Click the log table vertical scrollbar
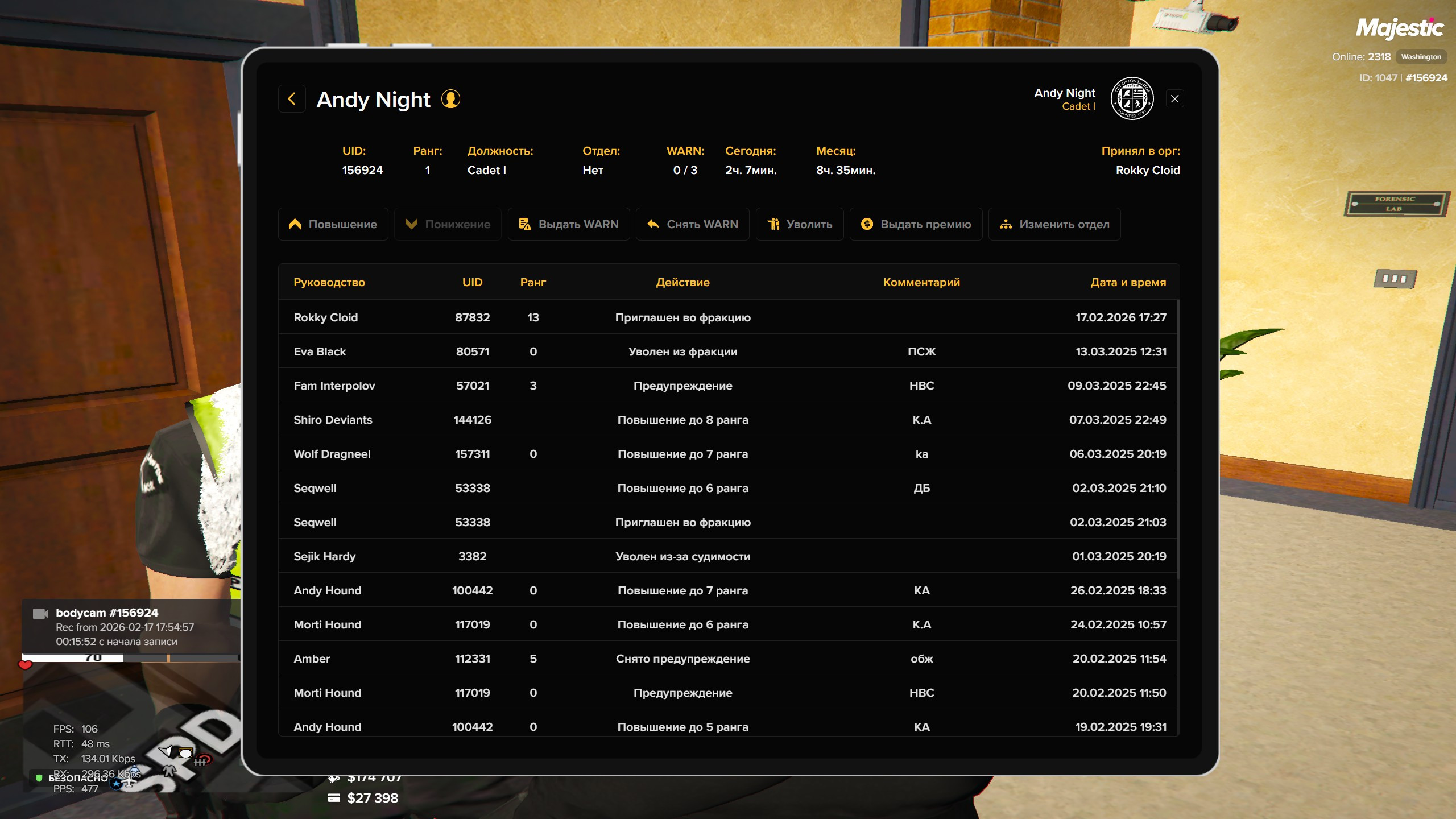1456x819 pixels. (1178, 438)
